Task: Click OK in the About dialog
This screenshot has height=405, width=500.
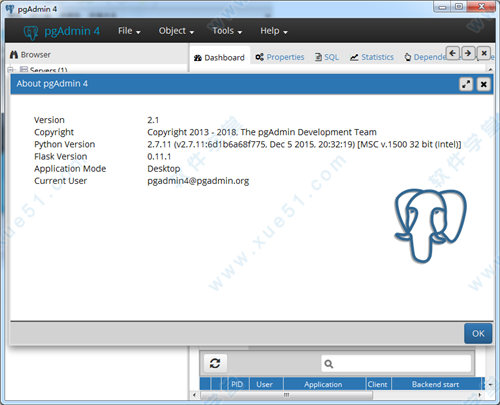Action: (478, 333)
